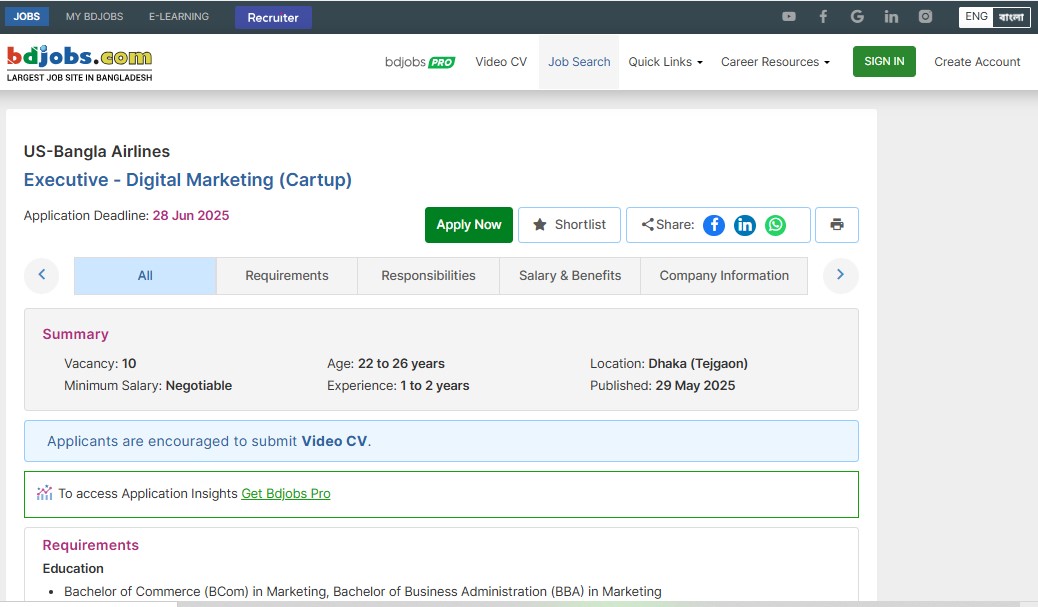This screenshot has width=1038, height=607.
Task: Switch to Salary & Benefits tab
Action: pos(570,275)
